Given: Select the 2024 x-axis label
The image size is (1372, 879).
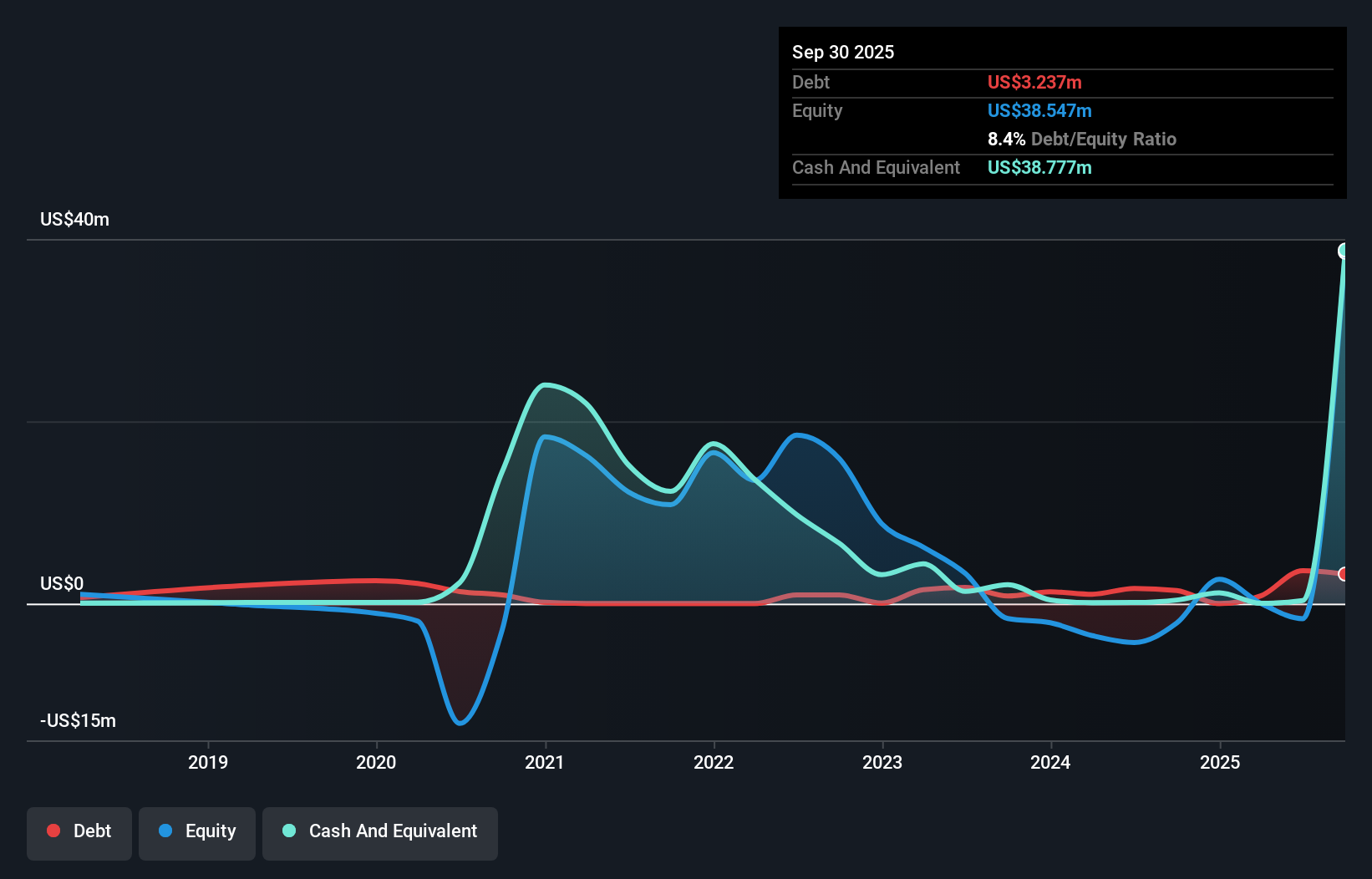Looking at the screenshot, I should (1050, 762).
